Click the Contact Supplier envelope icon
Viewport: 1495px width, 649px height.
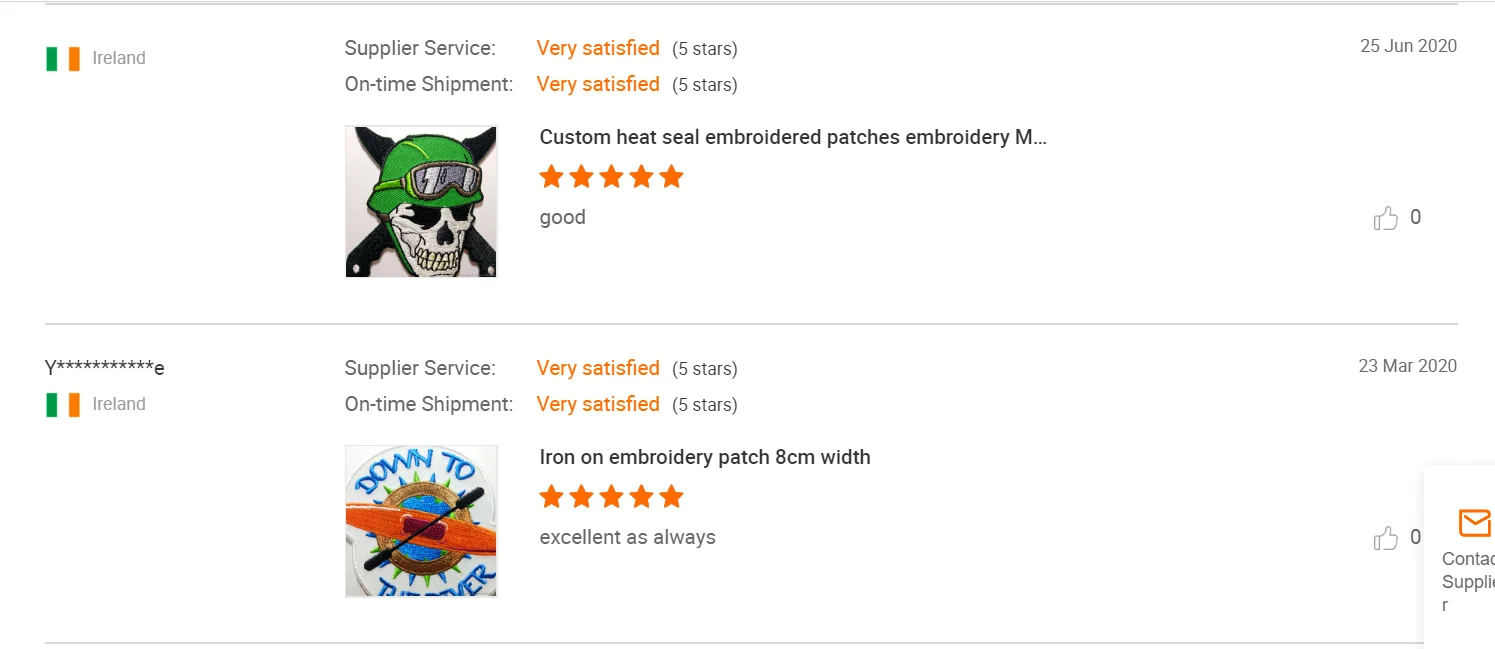1474,523
